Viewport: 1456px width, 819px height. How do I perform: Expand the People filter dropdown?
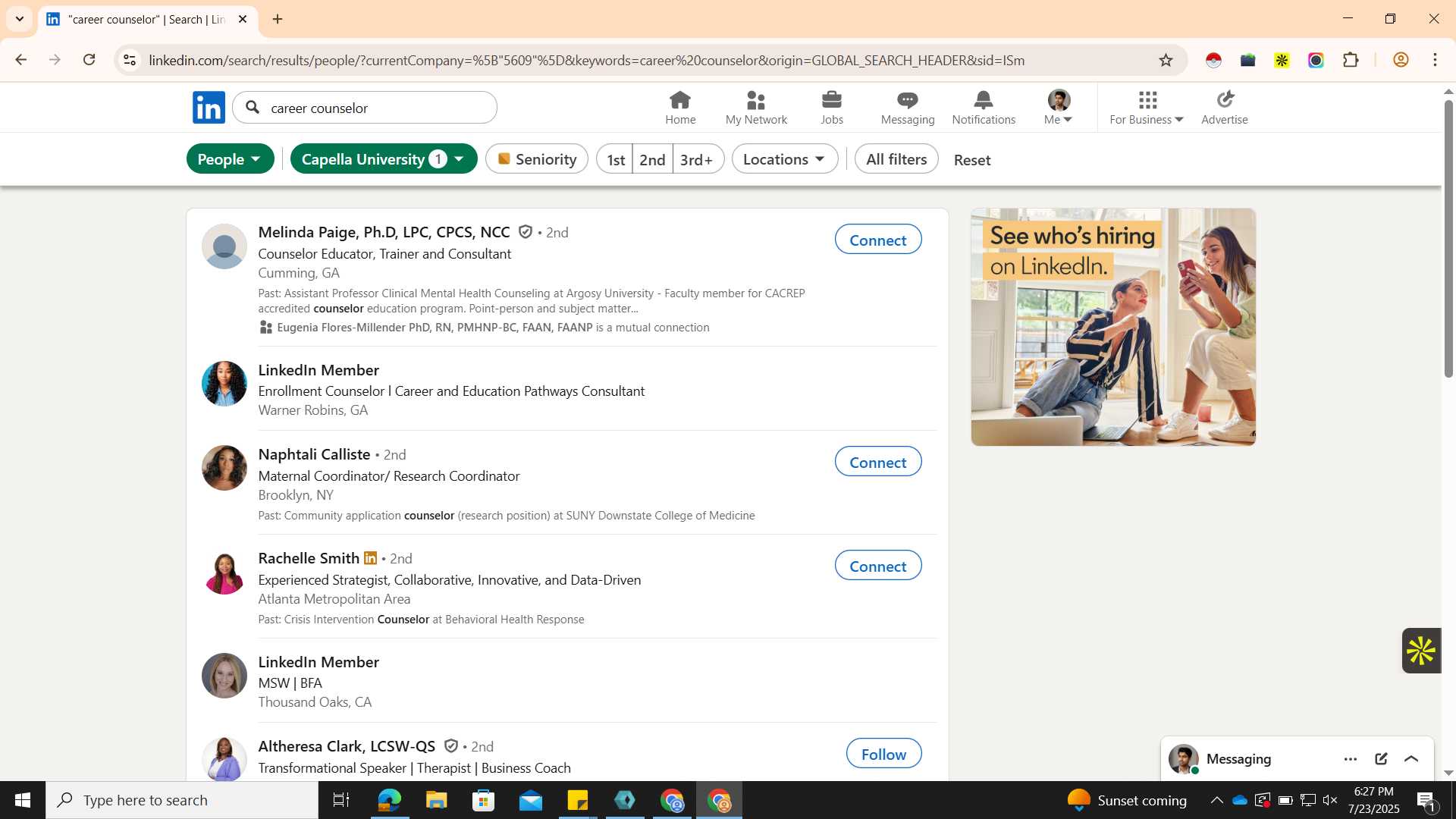[230, 159]
